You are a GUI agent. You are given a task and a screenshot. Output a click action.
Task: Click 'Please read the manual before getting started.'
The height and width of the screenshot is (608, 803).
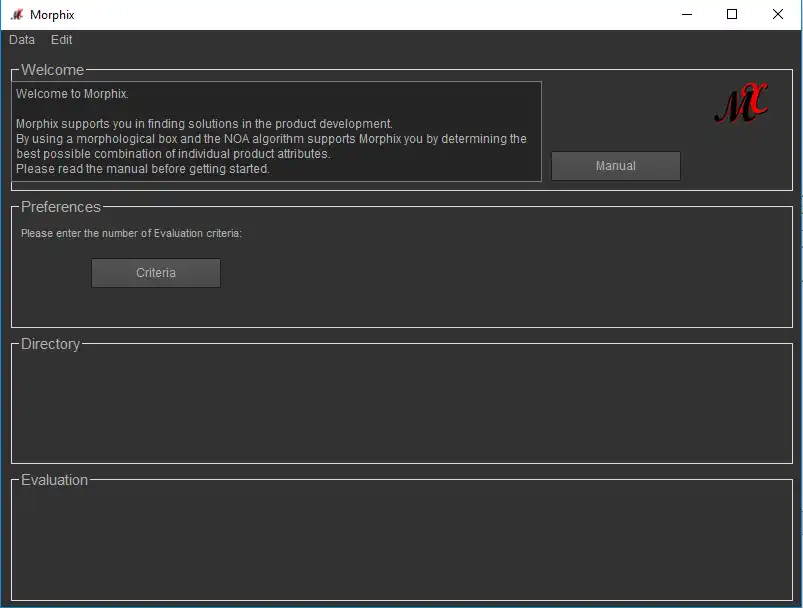[143, 169]
